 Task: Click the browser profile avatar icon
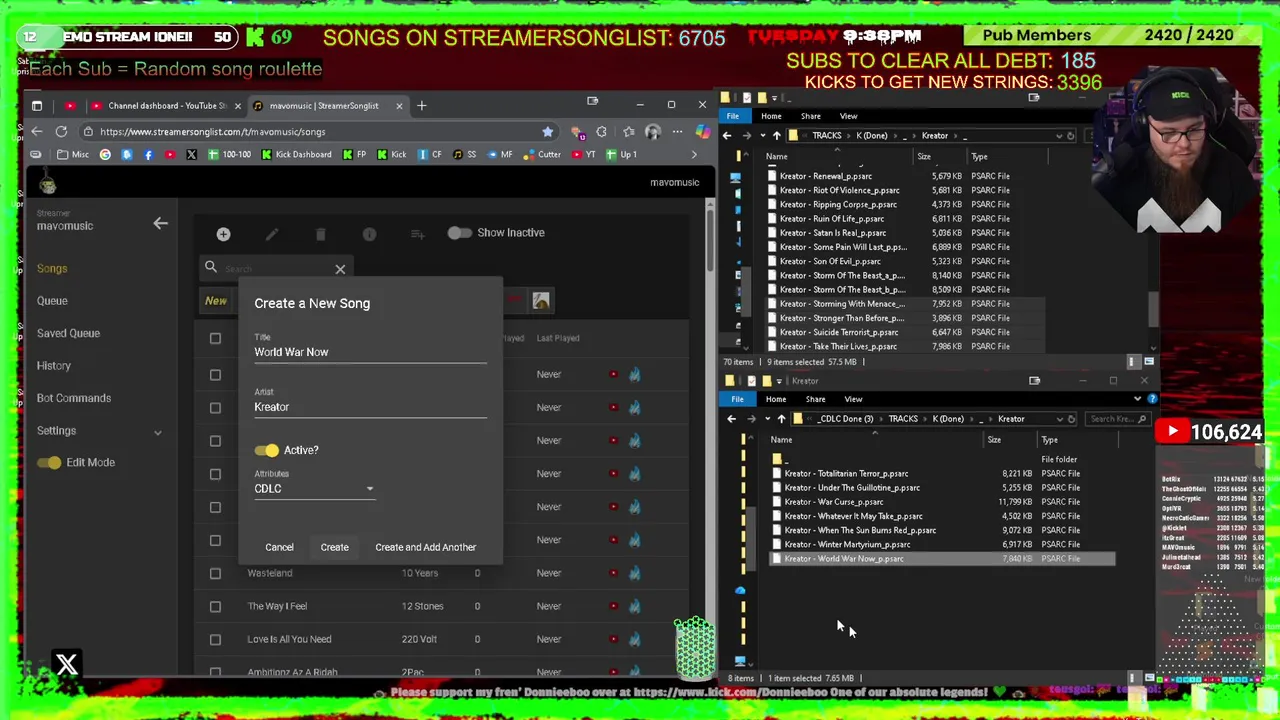pos(653,131)
